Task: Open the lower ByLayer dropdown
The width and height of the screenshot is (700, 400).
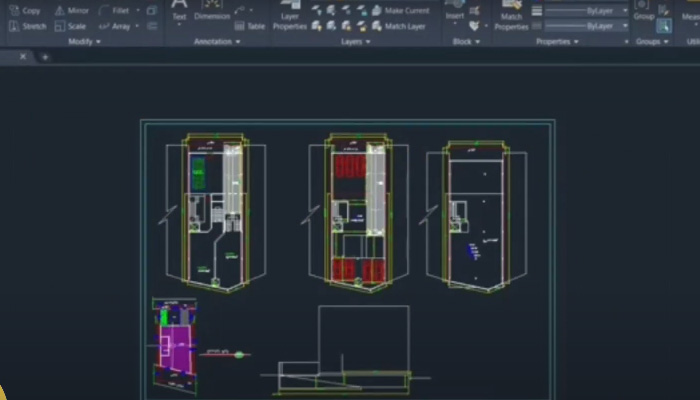Action: [x=623, y=26]
